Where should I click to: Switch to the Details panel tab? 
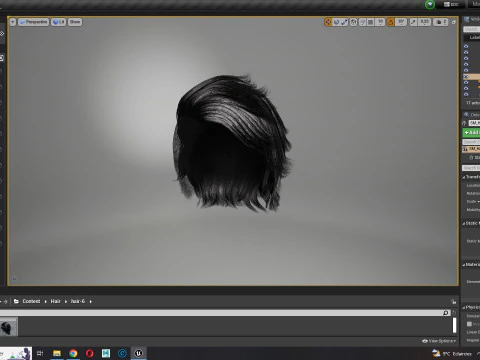click(x=472, y=115)
